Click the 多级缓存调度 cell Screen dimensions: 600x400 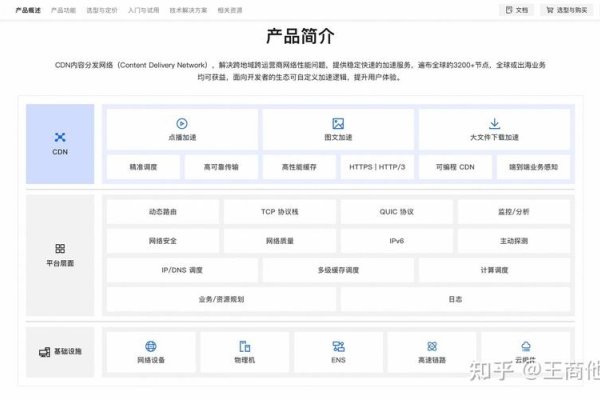point(338,270)
